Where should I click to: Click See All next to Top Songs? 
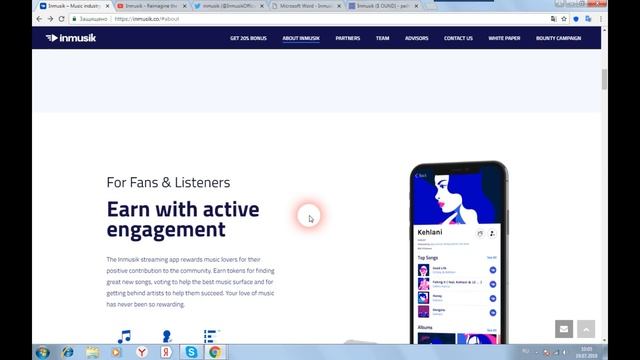click(x=491, y=258)
